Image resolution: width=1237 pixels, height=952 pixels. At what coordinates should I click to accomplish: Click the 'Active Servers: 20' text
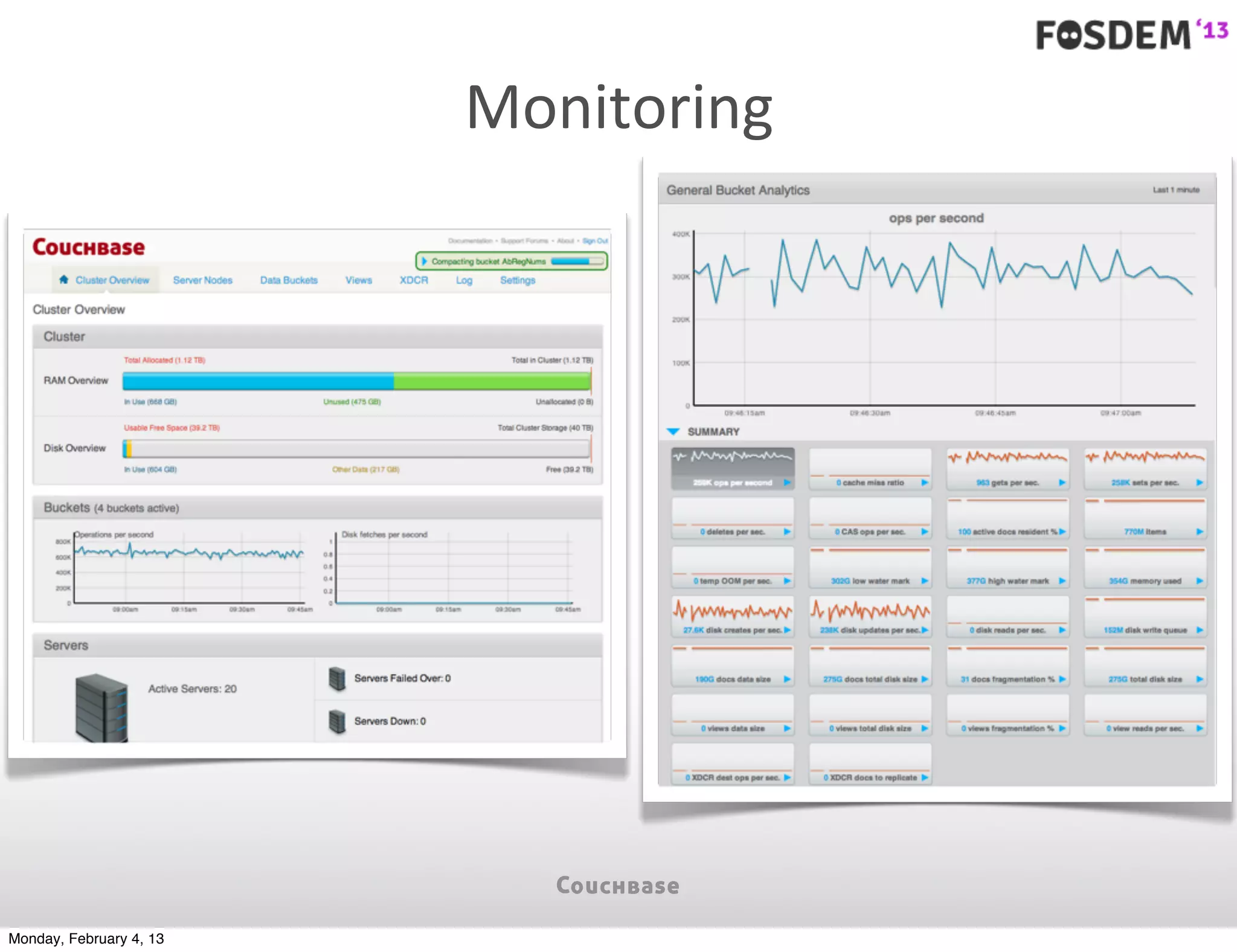coord(192,689)
